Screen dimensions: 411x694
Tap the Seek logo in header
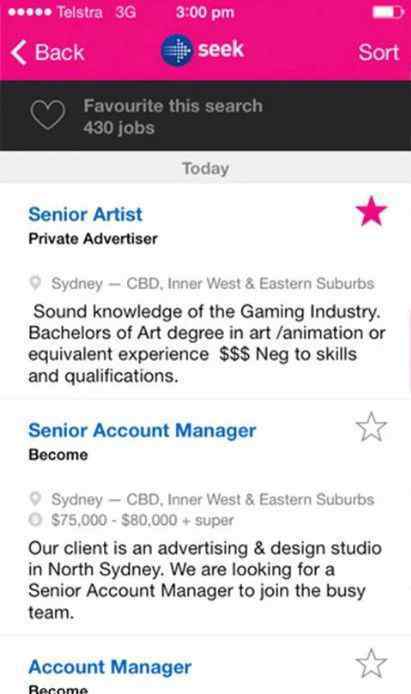(x=202, y=50)
